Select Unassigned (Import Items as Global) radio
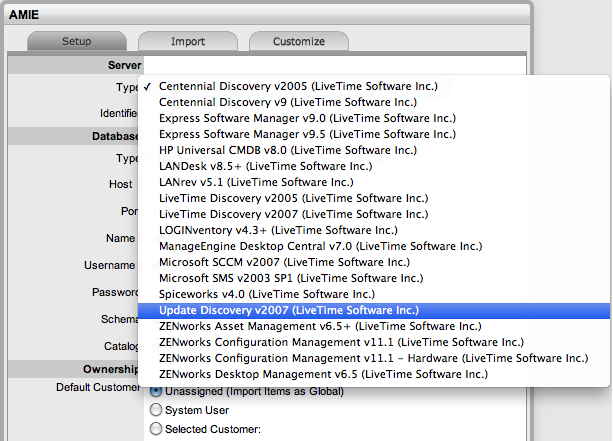 [155, 391]
